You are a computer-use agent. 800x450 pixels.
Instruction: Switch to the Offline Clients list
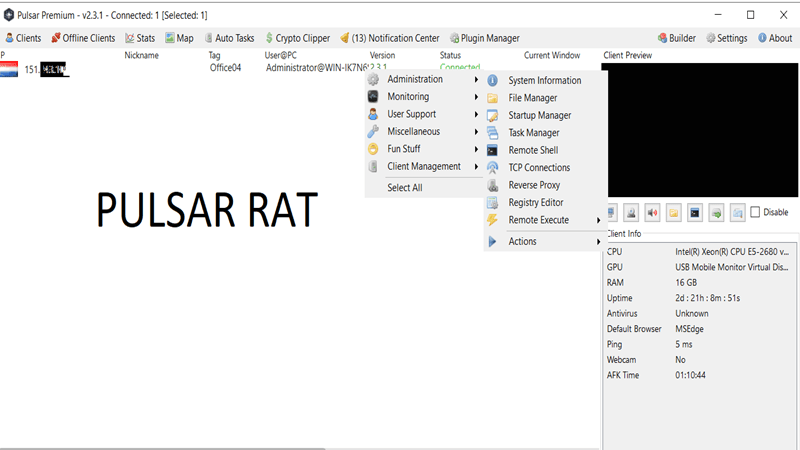(83, 38)
